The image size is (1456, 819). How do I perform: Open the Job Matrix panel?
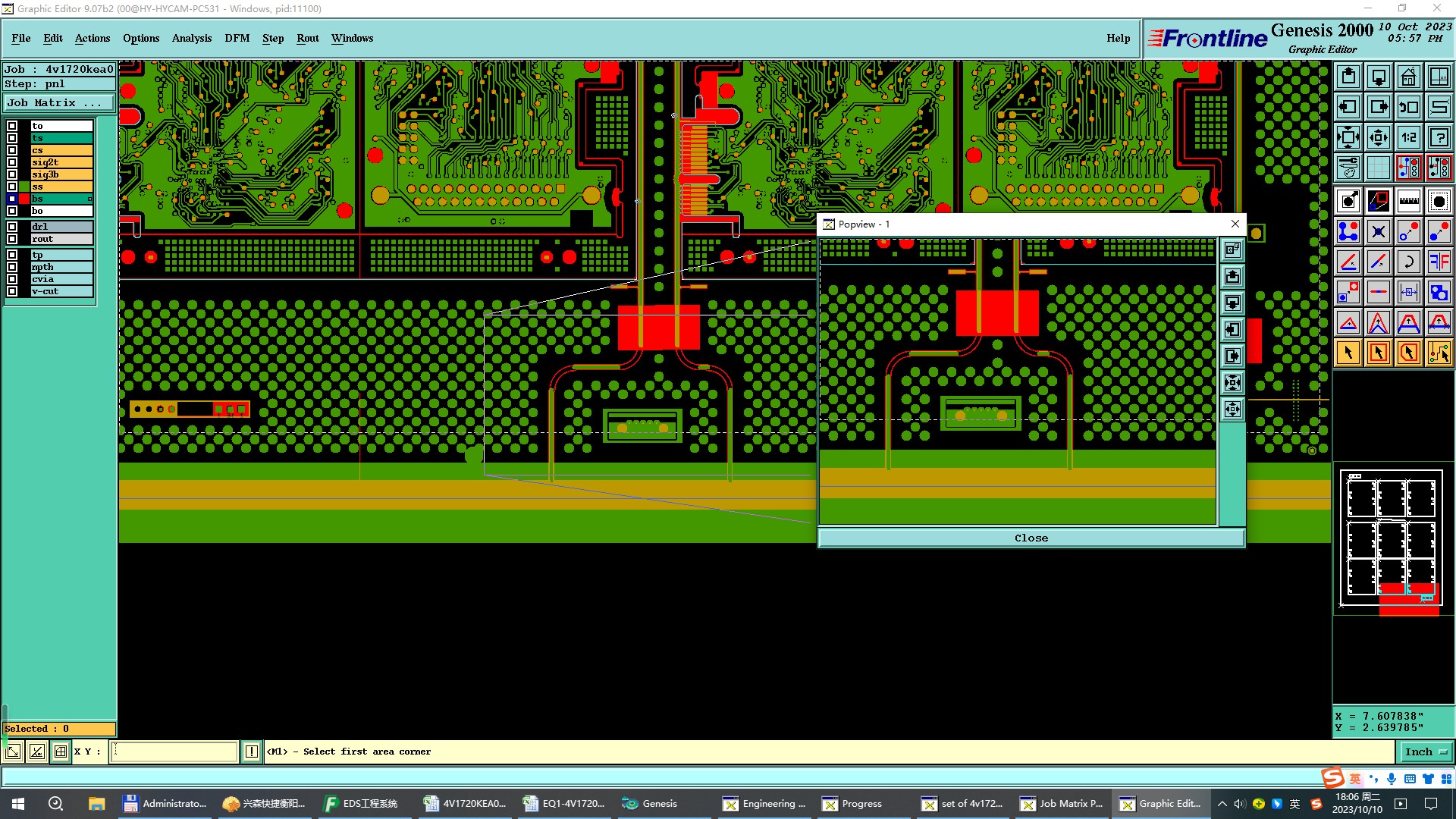click(x=59, y=103)
